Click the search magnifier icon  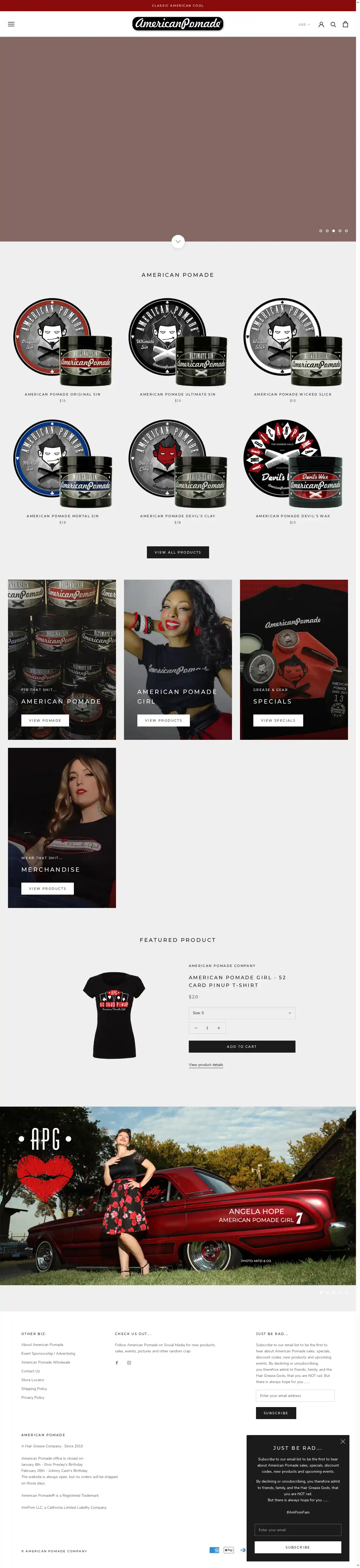(333, 24)
